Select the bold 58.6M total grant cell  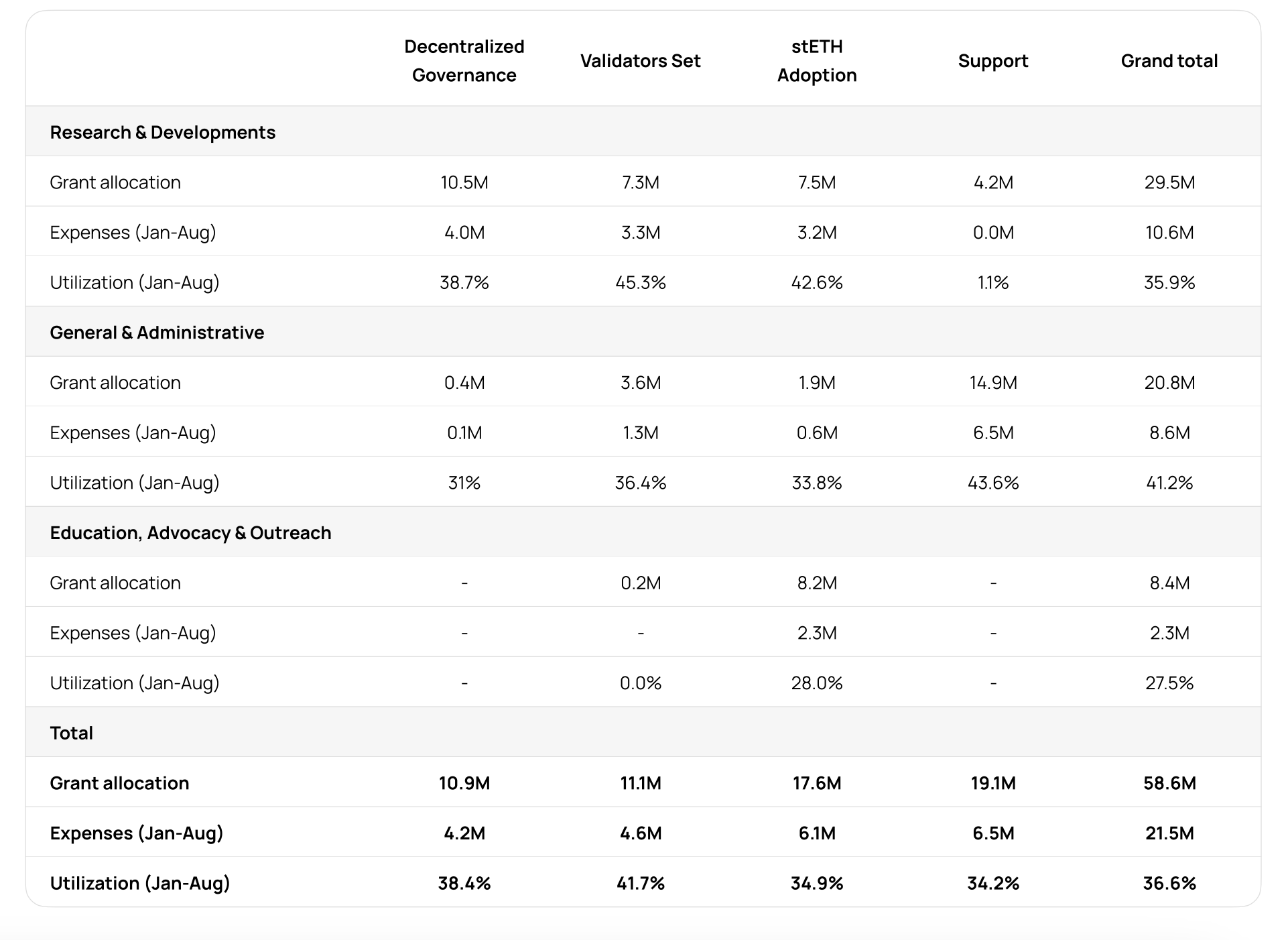pyautogui.click(x=1169, y=783)
